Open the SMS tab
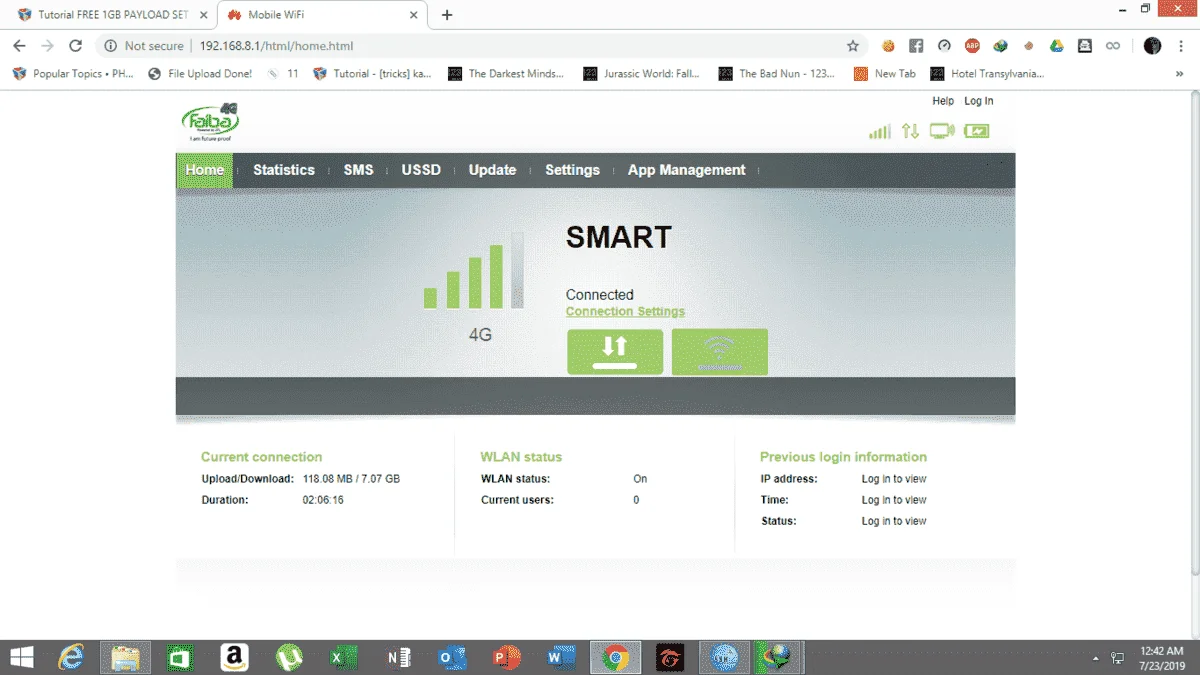 point(358,170)
